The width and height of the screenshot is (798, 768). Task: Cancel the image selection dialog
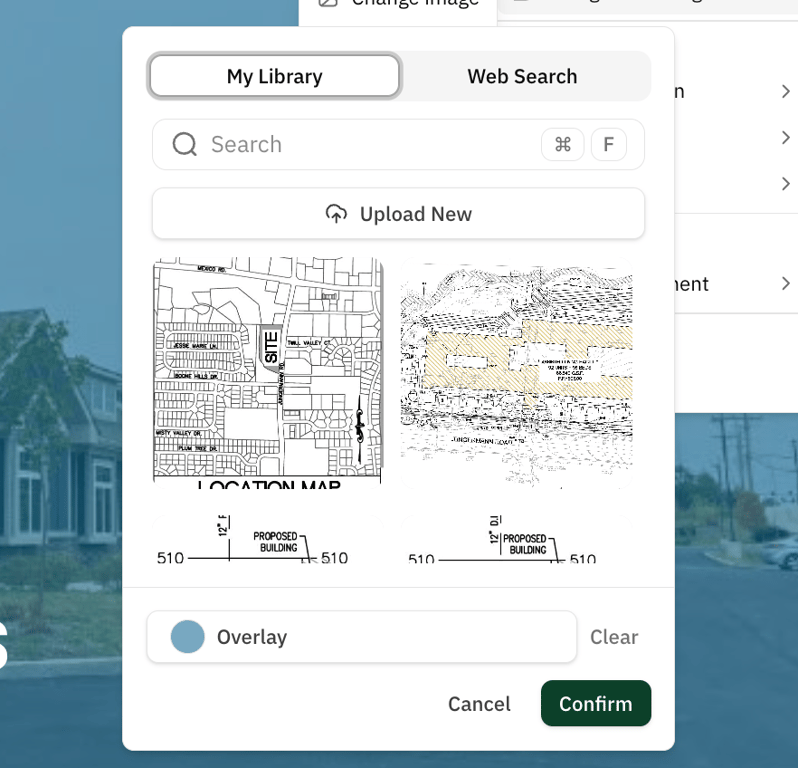(479, 704)
